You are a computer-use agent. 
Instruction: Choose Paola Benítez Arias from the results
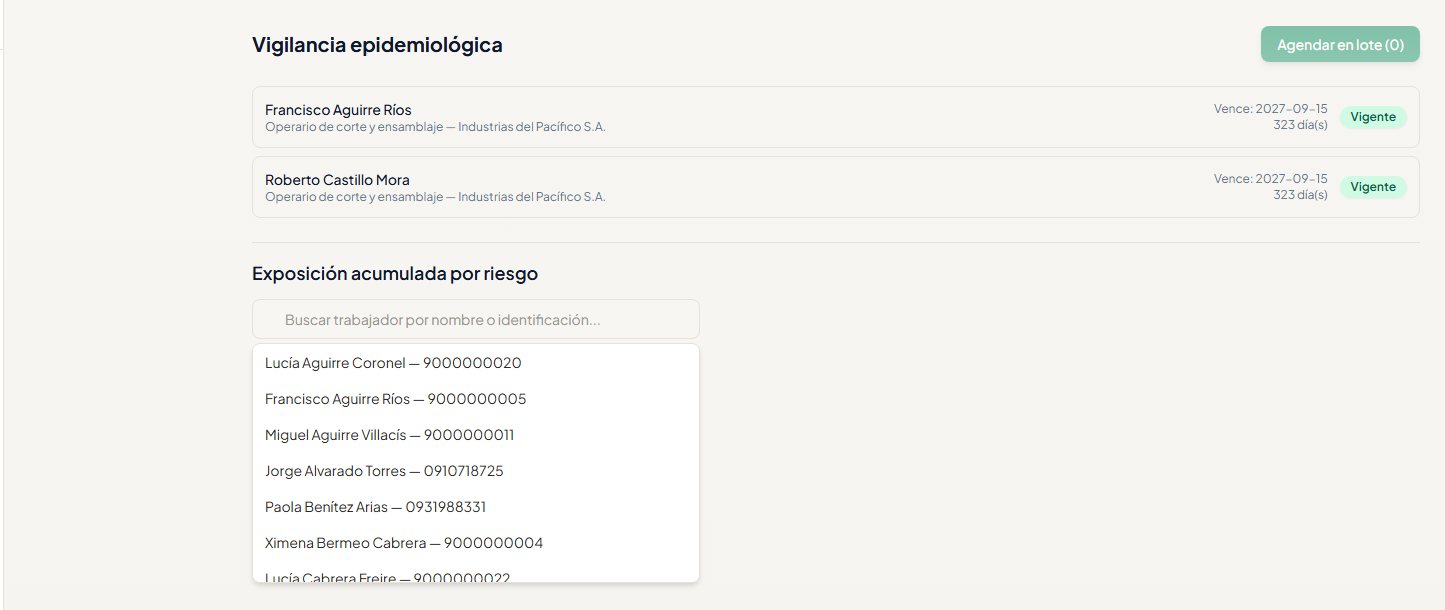point(476,507)
